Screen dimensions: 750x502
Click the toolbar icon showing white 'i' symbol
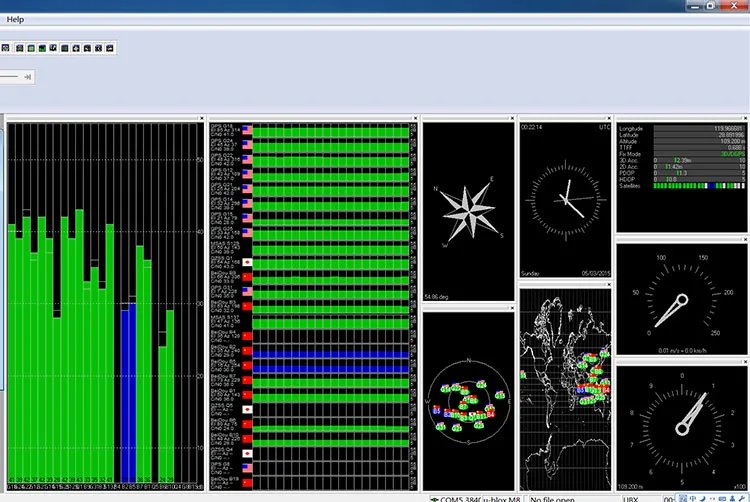[x=53, y=48]
